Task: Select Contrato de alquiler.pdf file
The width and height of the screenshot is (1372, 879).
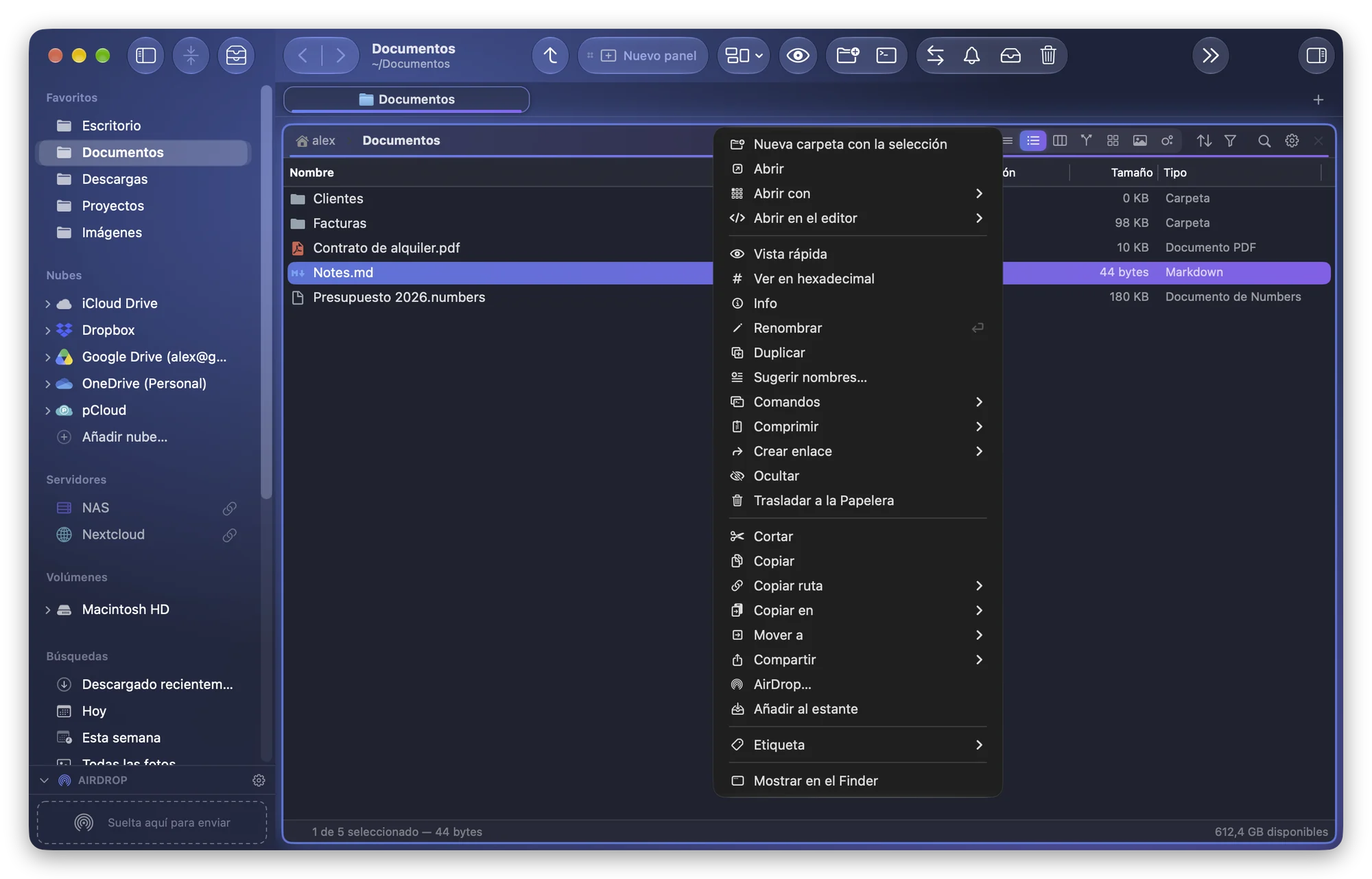Action: (386, 248)
